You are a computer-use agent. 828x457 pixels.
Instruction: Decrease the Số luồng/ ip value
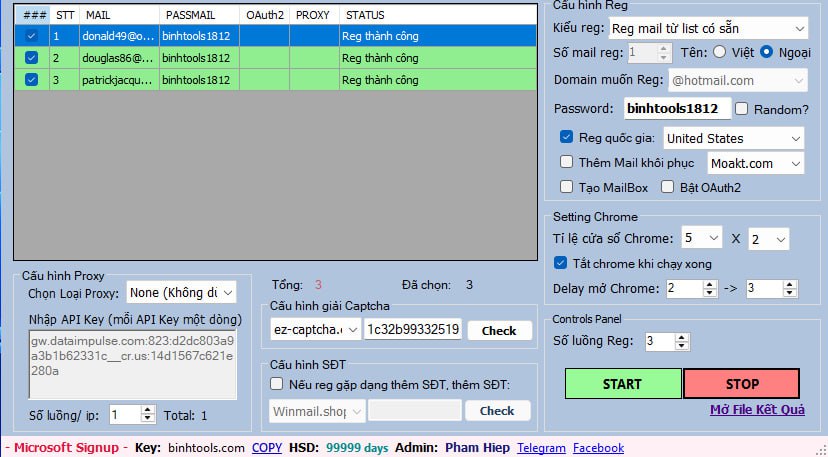point(148,419)
